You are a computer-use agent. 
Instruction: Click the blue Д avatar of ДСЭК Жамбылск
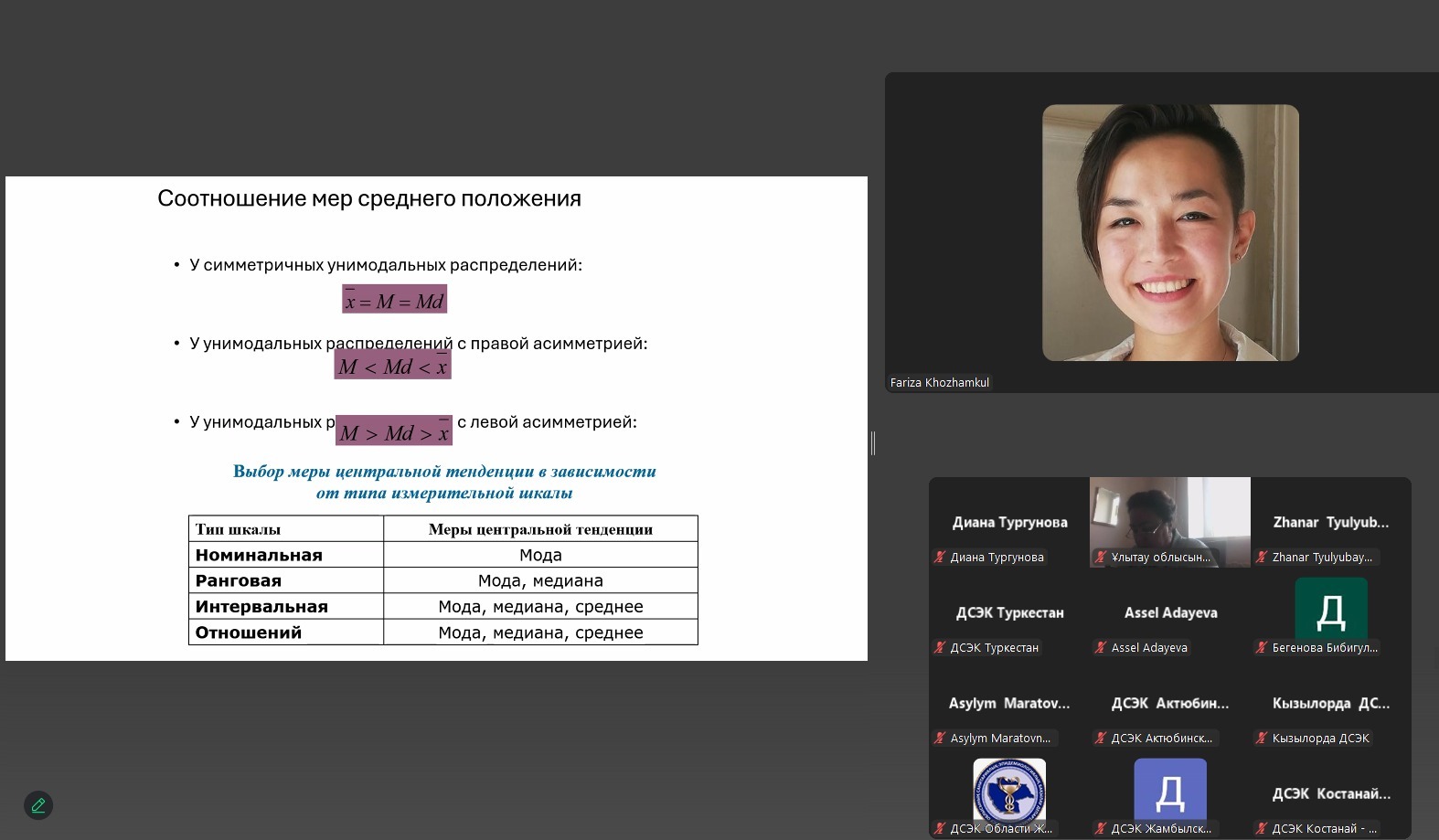click(1169, 790)
